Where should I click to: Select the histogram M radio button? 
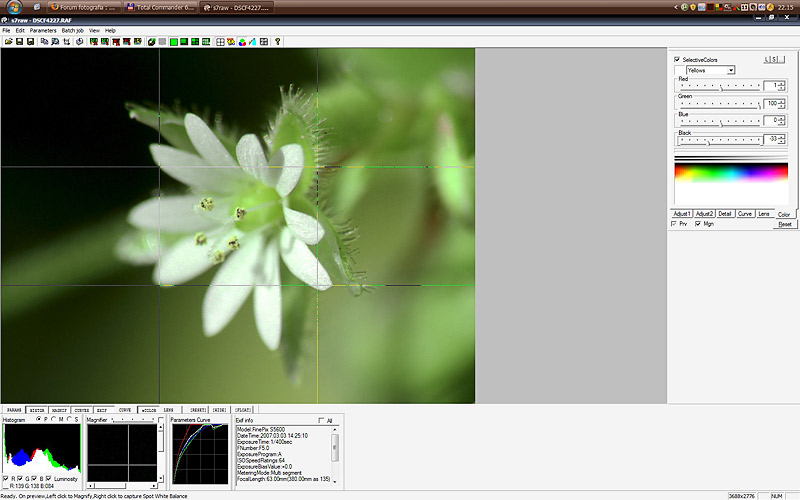pos(54,419)
